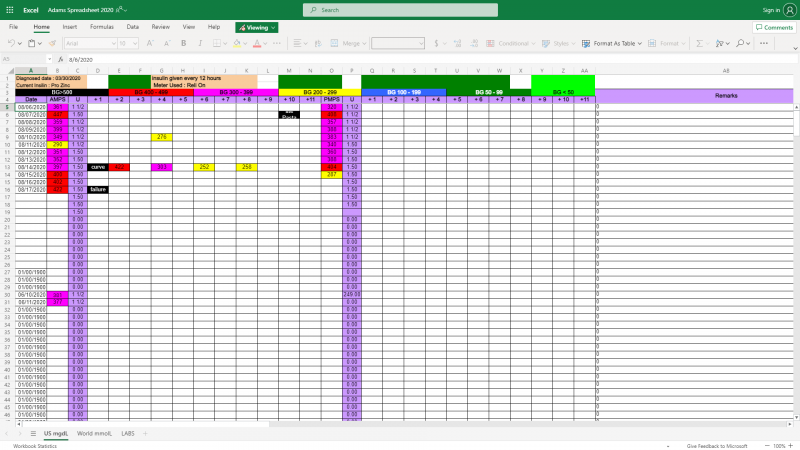Click the Format Painter icon
Viewport: 800px width, 450px height.
(50, 44)
